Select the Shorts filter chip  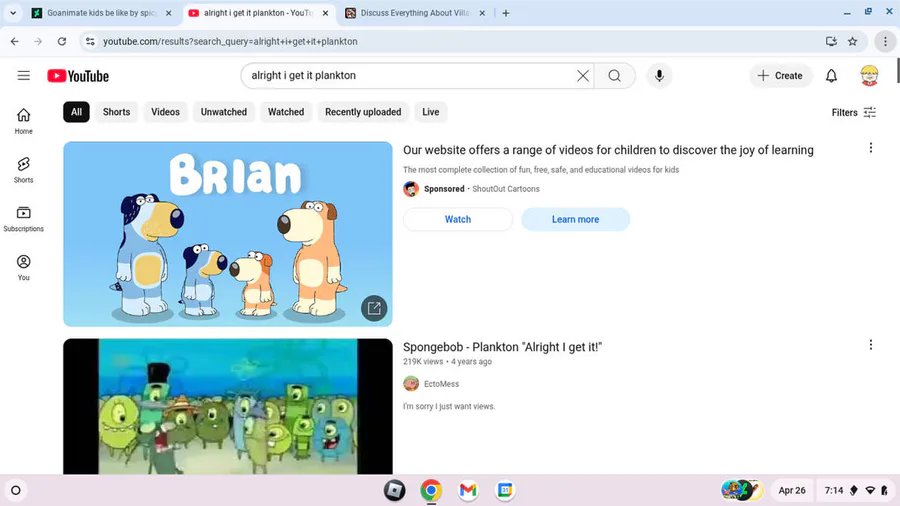pyautogui.click(x=117, y=112)
